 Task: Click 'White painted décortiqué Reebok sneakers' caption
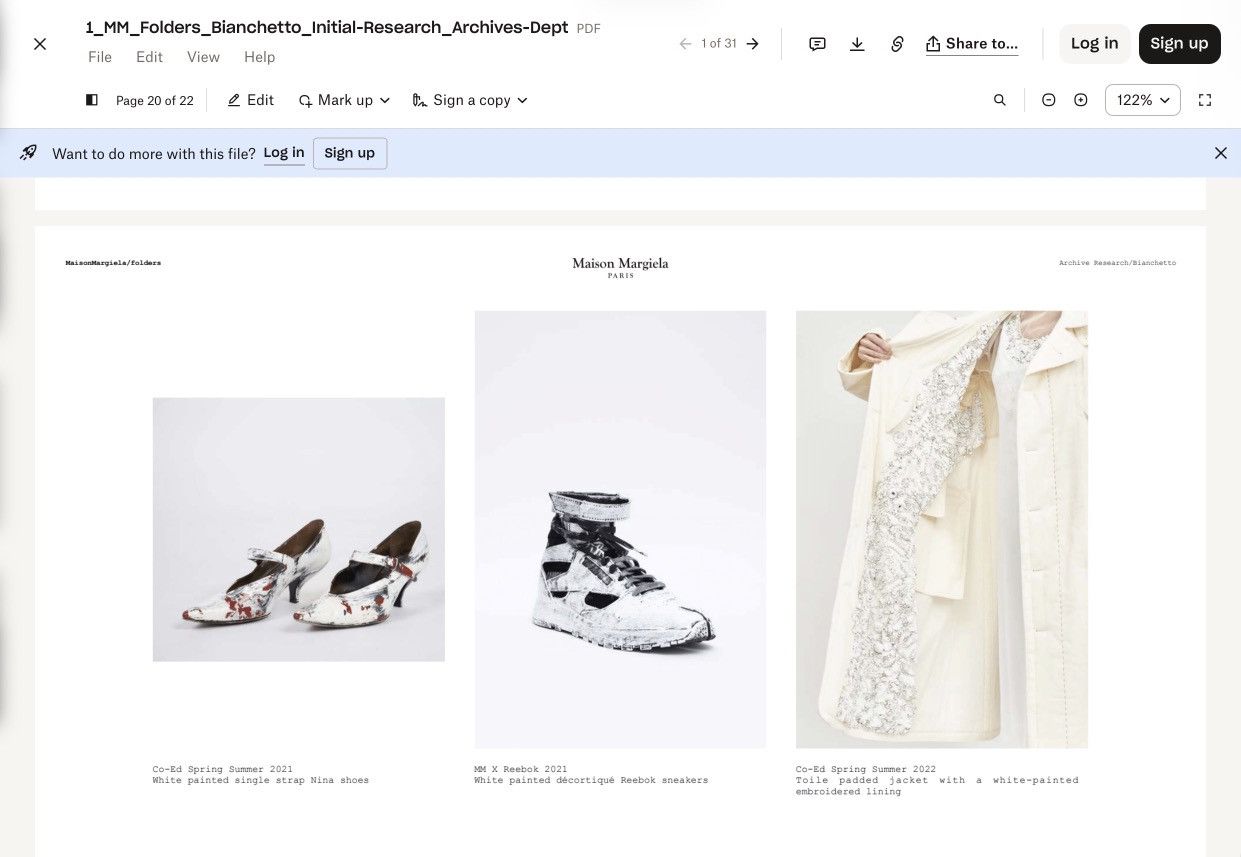click(x=591, y=780)
